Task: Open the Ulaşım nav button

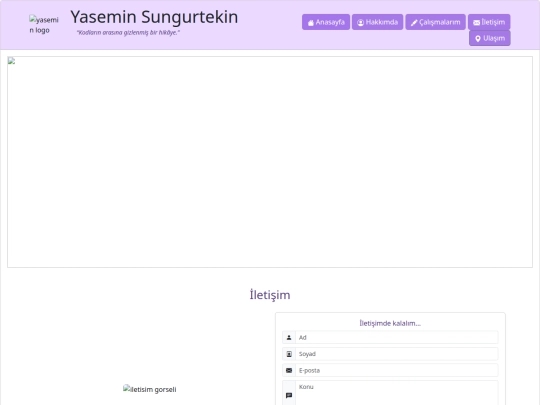Action: coord(490,38)
